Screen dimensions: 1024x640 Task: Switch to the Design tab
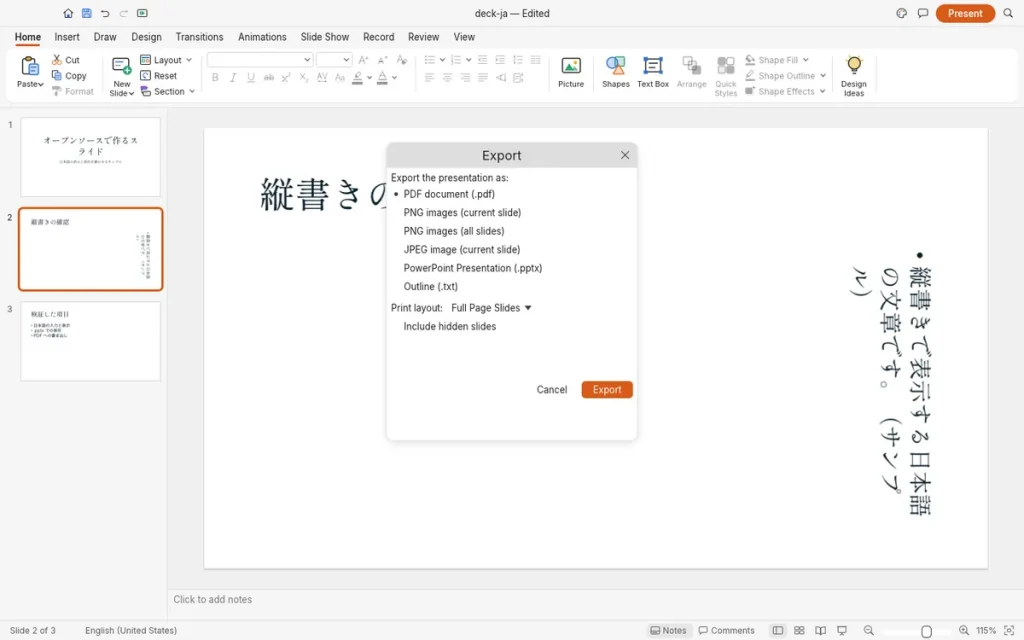click(x=146, y=37)
